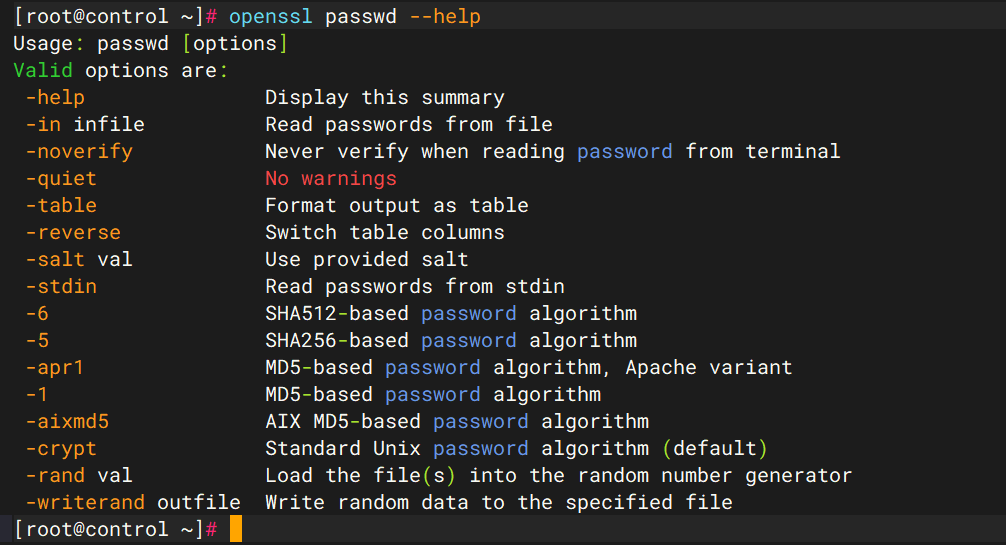Click the "openssl" command word
1006x545 pixels.
point(270,17)
